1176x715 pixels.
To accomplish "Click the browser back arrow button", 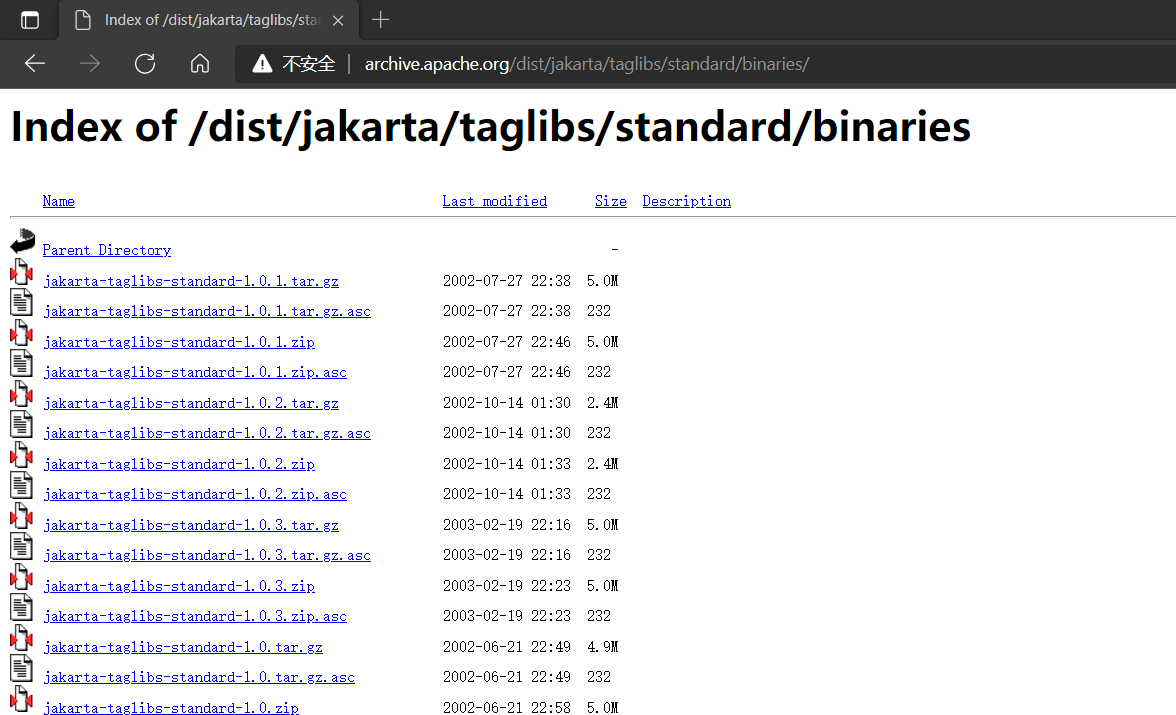I will (34, 64).
